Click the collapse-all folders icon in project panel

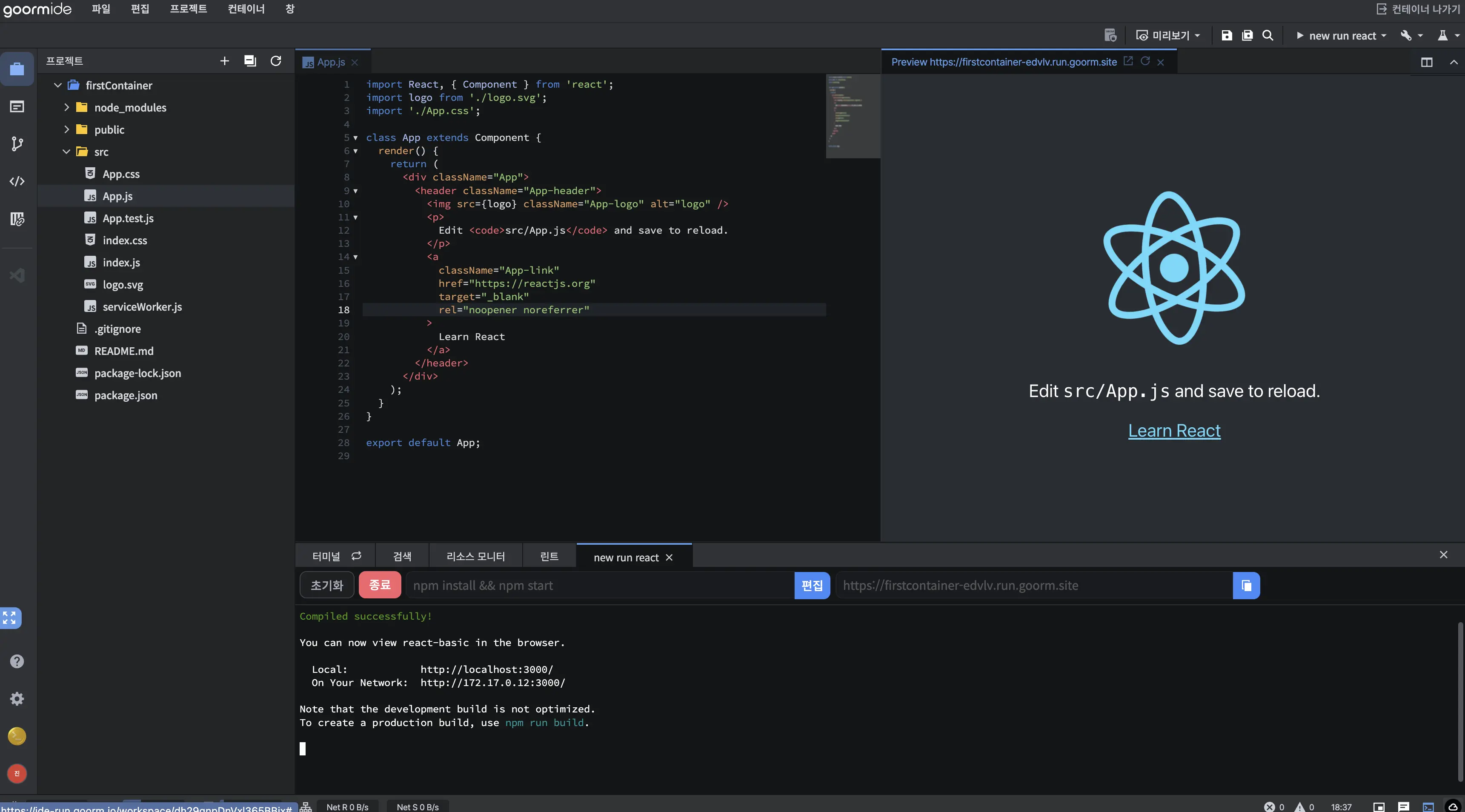250,61
